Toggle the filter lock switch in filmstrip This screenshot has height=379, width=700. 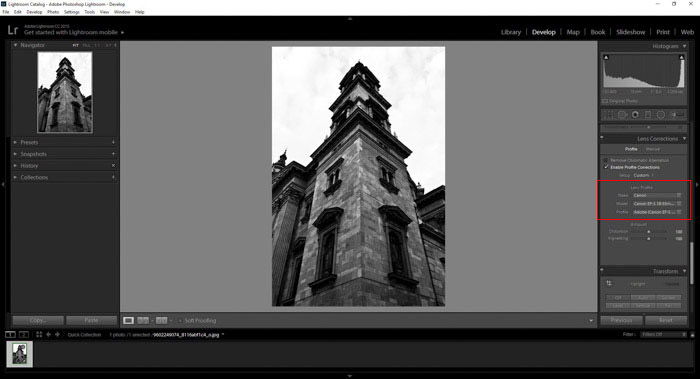pos(692,334)
